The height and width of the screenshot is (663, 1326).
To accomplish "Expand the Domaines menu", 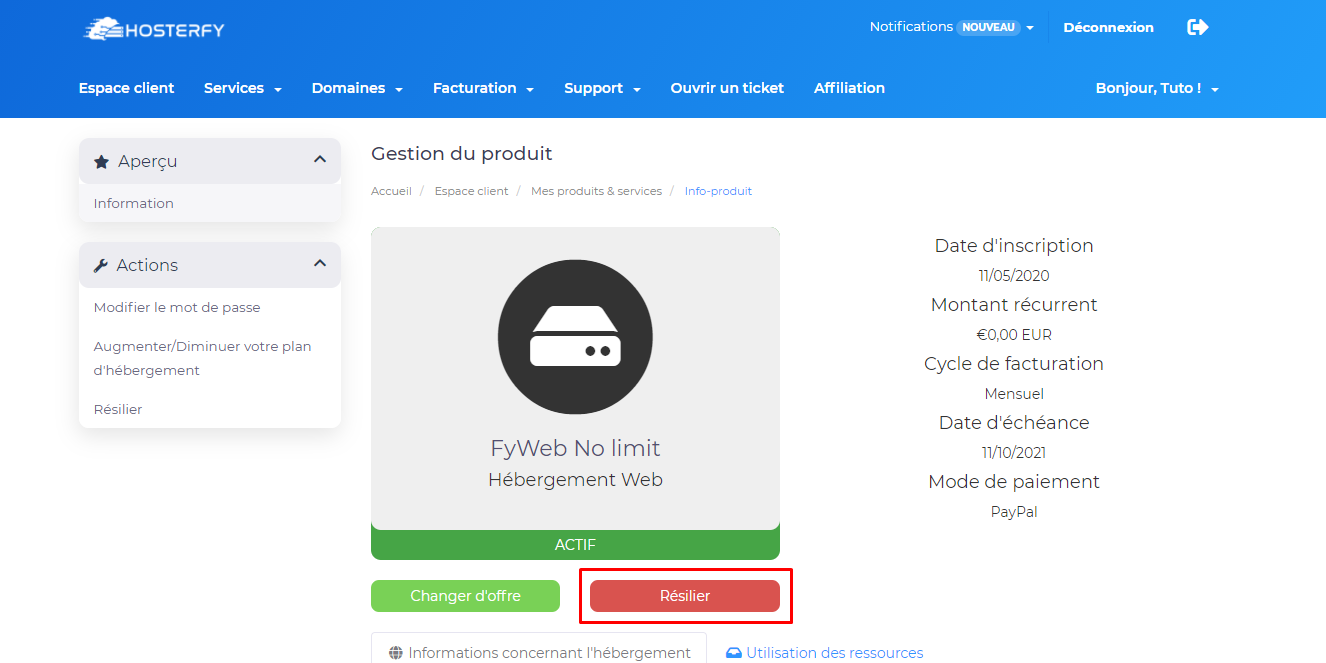I will click(357, 88).
